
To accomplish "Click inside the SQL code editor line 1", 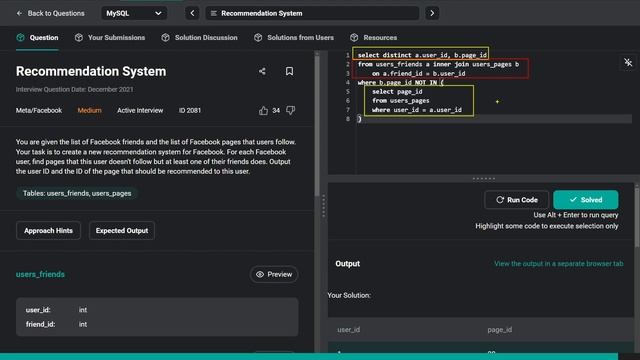I will tap(422, 55).
